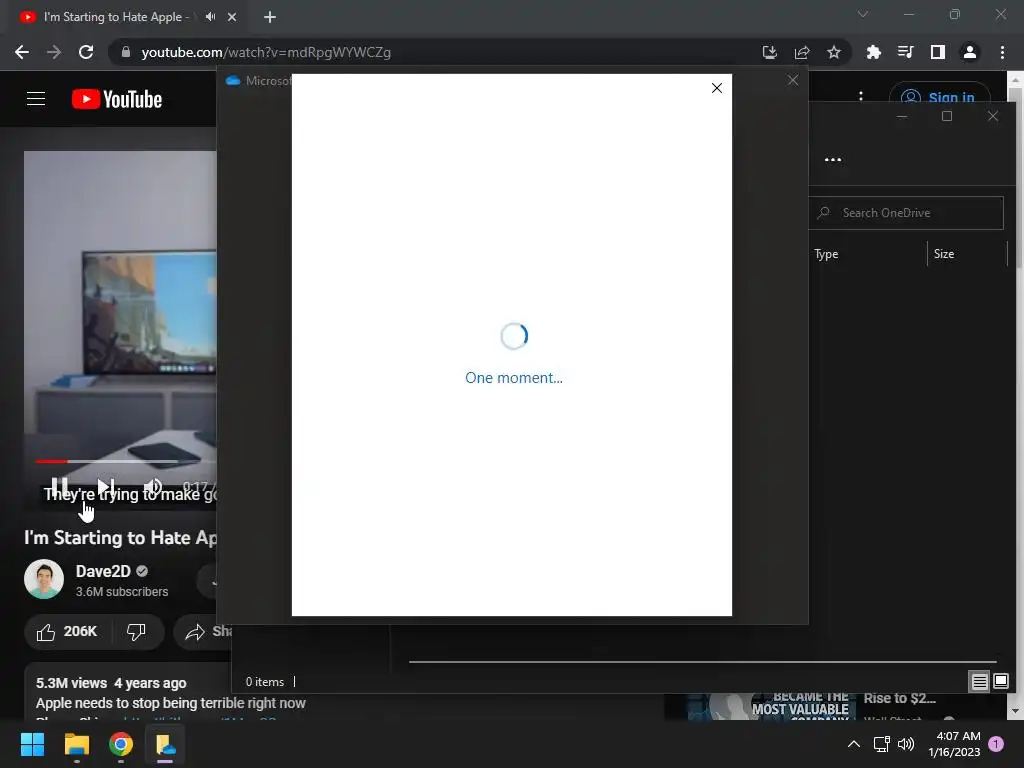The image size is (1024, 768).
Task: Open Chrome extensions puzzle icon
Action: point(873,52)
